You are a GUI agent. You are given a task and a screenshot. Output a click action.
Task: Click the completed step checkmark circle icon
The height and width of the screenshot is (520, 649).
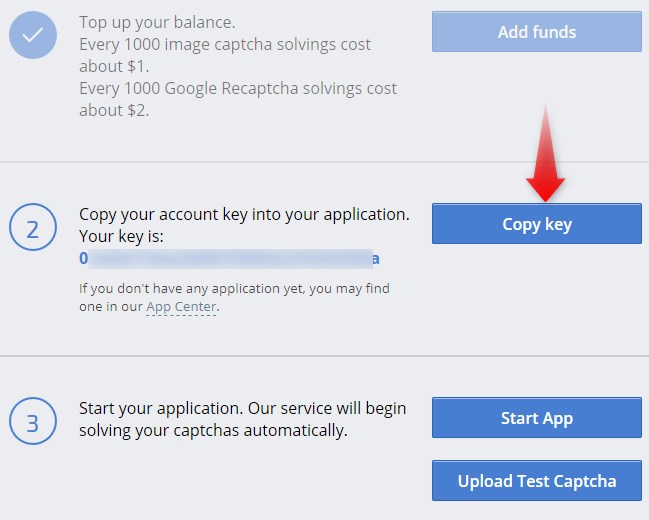(33, 35)
